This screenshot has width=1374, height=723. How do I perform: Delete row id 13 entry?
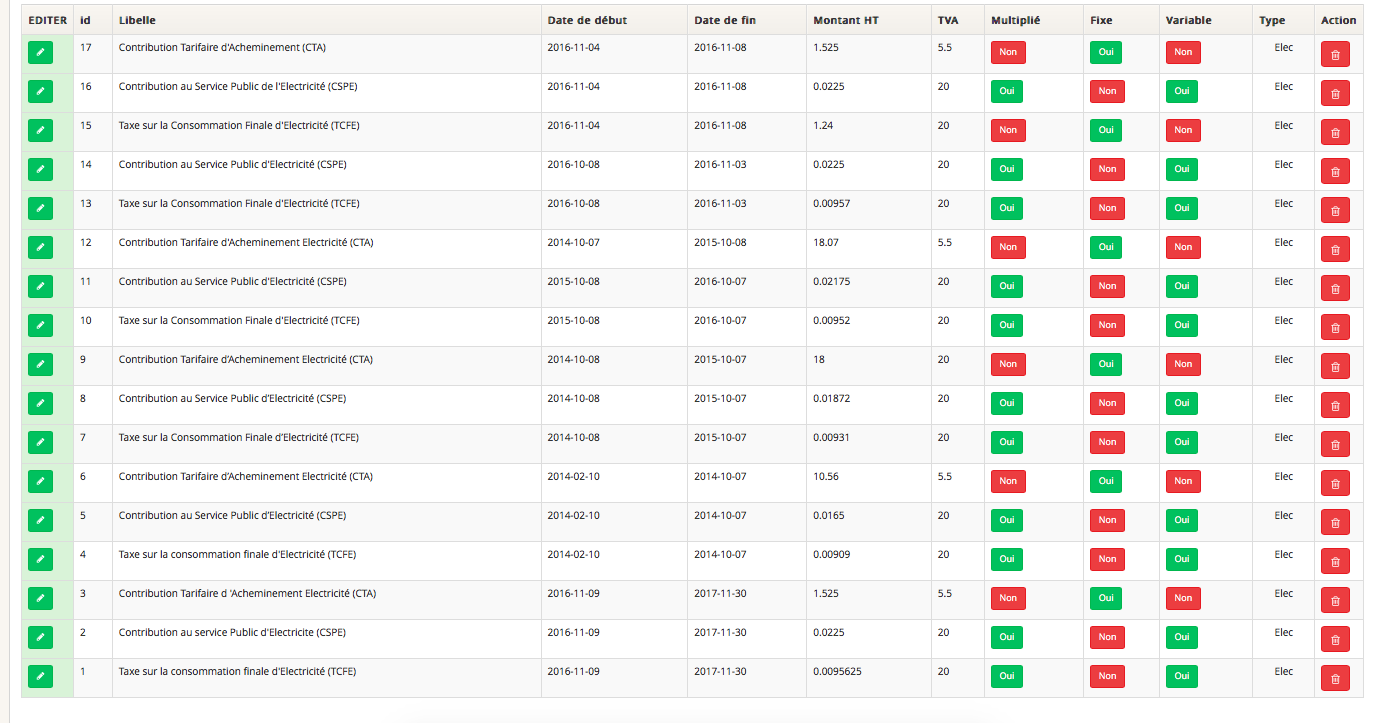[x=1335, y=211]
